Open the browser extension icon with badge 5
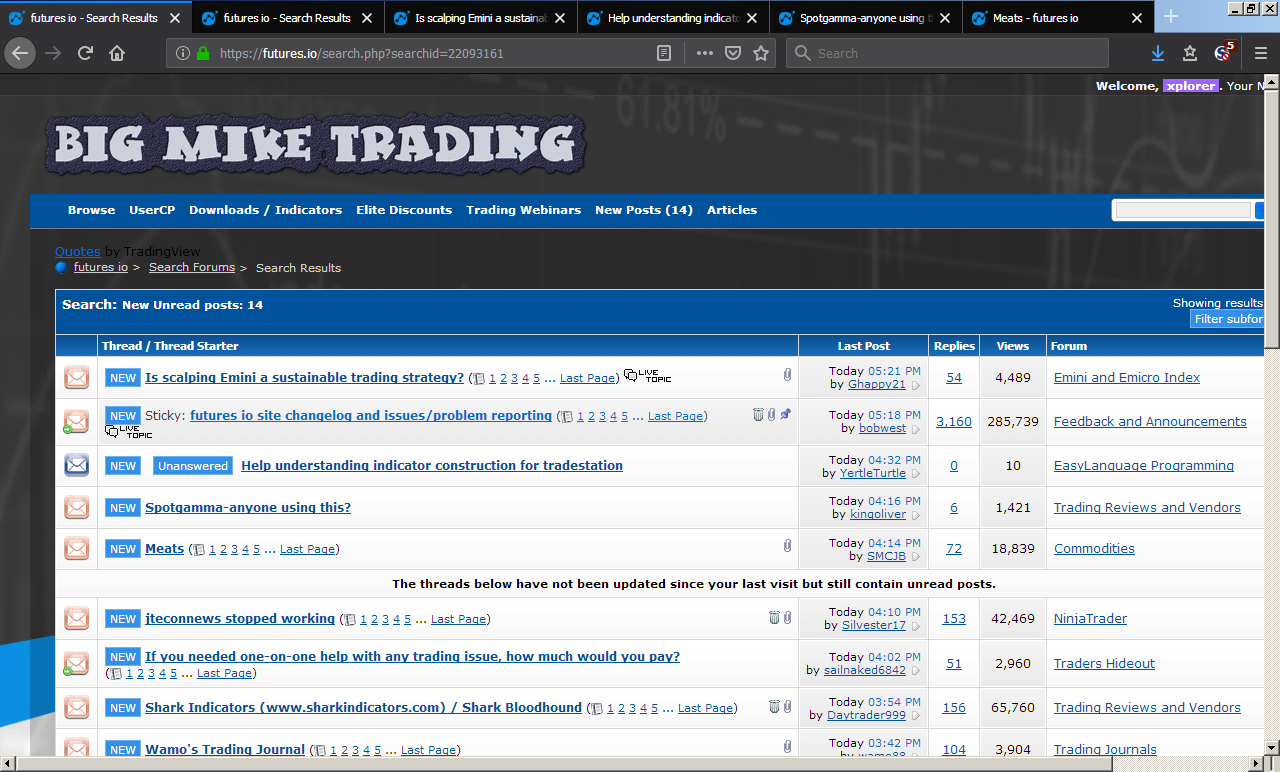Viewport: 1280px width, 772px height. pos(1224,52)
